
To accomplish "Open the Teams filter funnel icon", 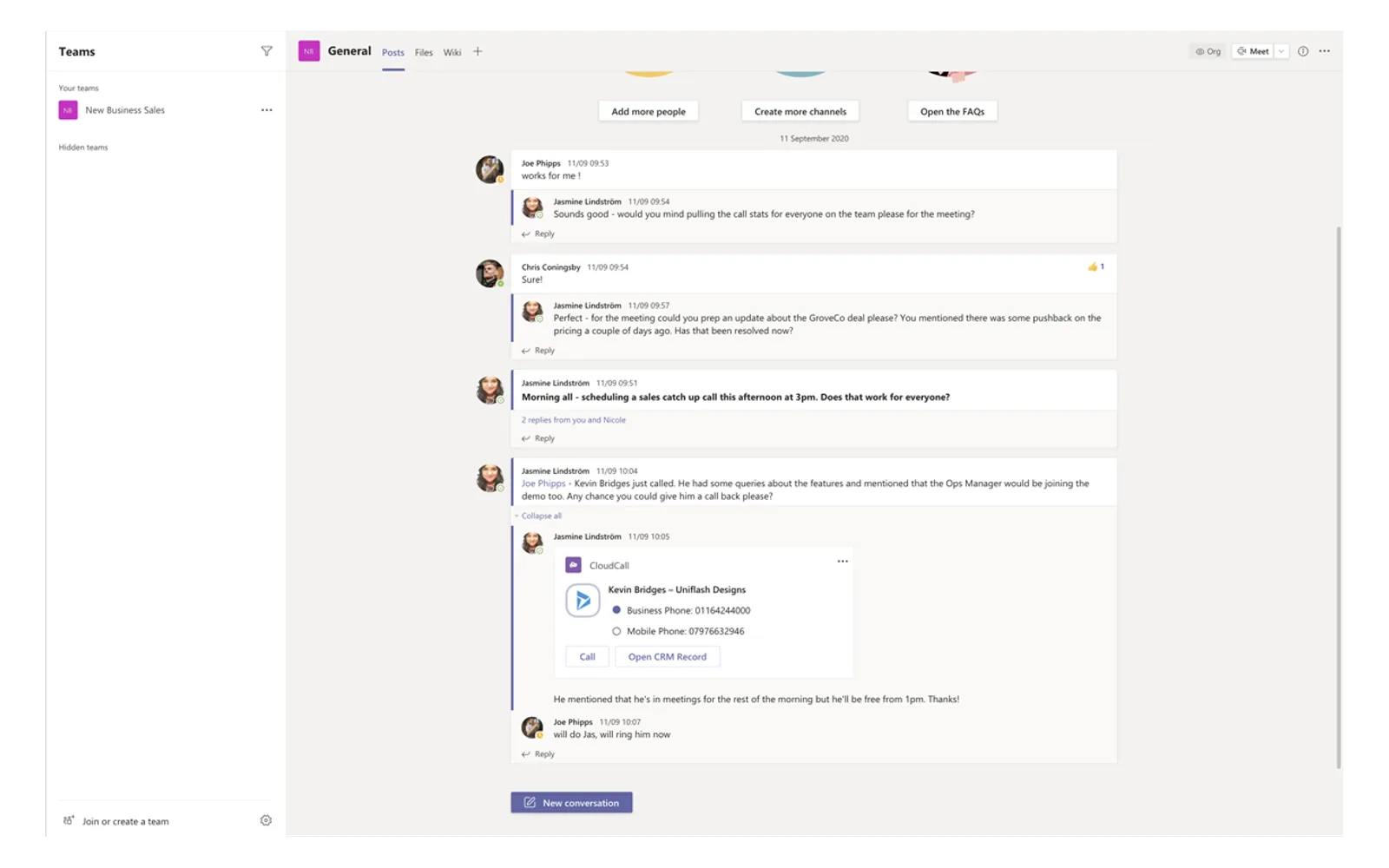I will (x=267, y=51).
